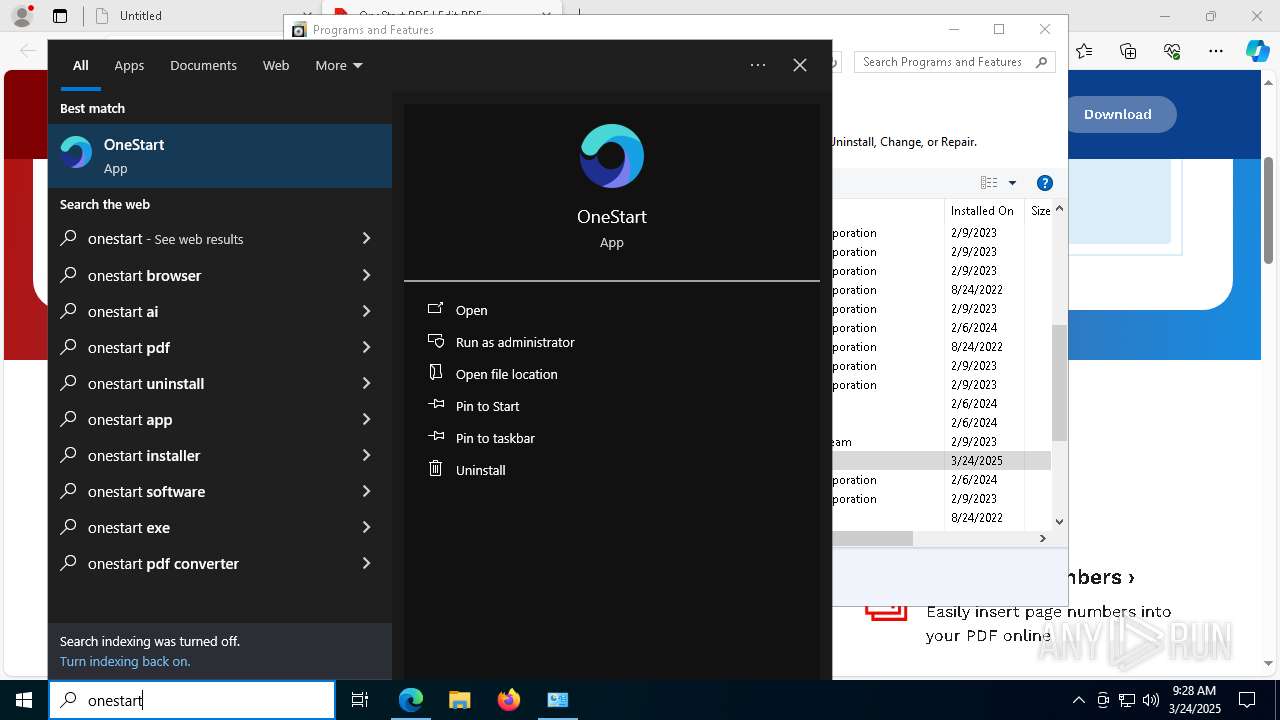Open File Explorer from taskbar
The image size is (1280, 720).
pyautogui.click(x=459, y=700)
